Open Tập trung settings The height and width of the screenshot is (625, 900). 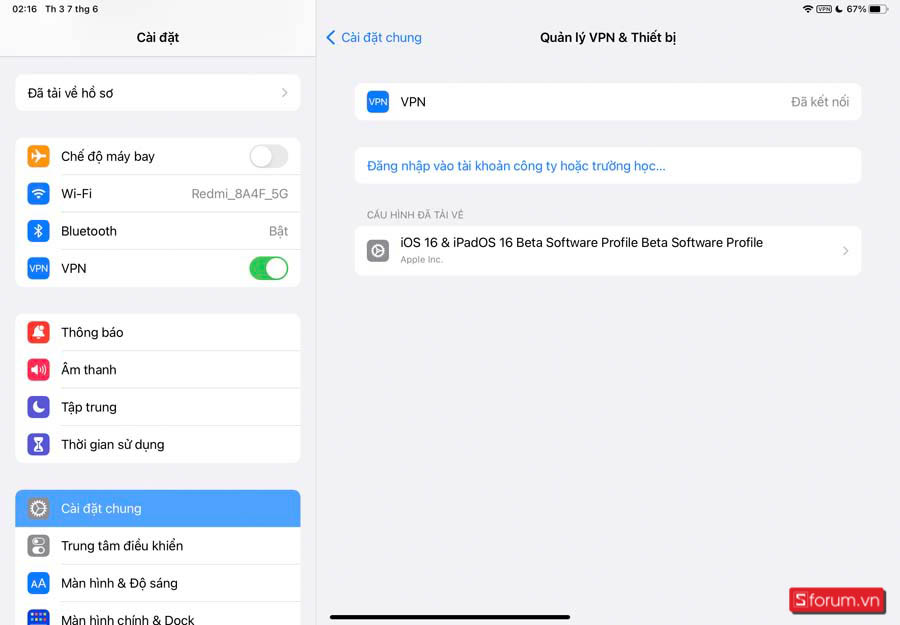(158, 407)
